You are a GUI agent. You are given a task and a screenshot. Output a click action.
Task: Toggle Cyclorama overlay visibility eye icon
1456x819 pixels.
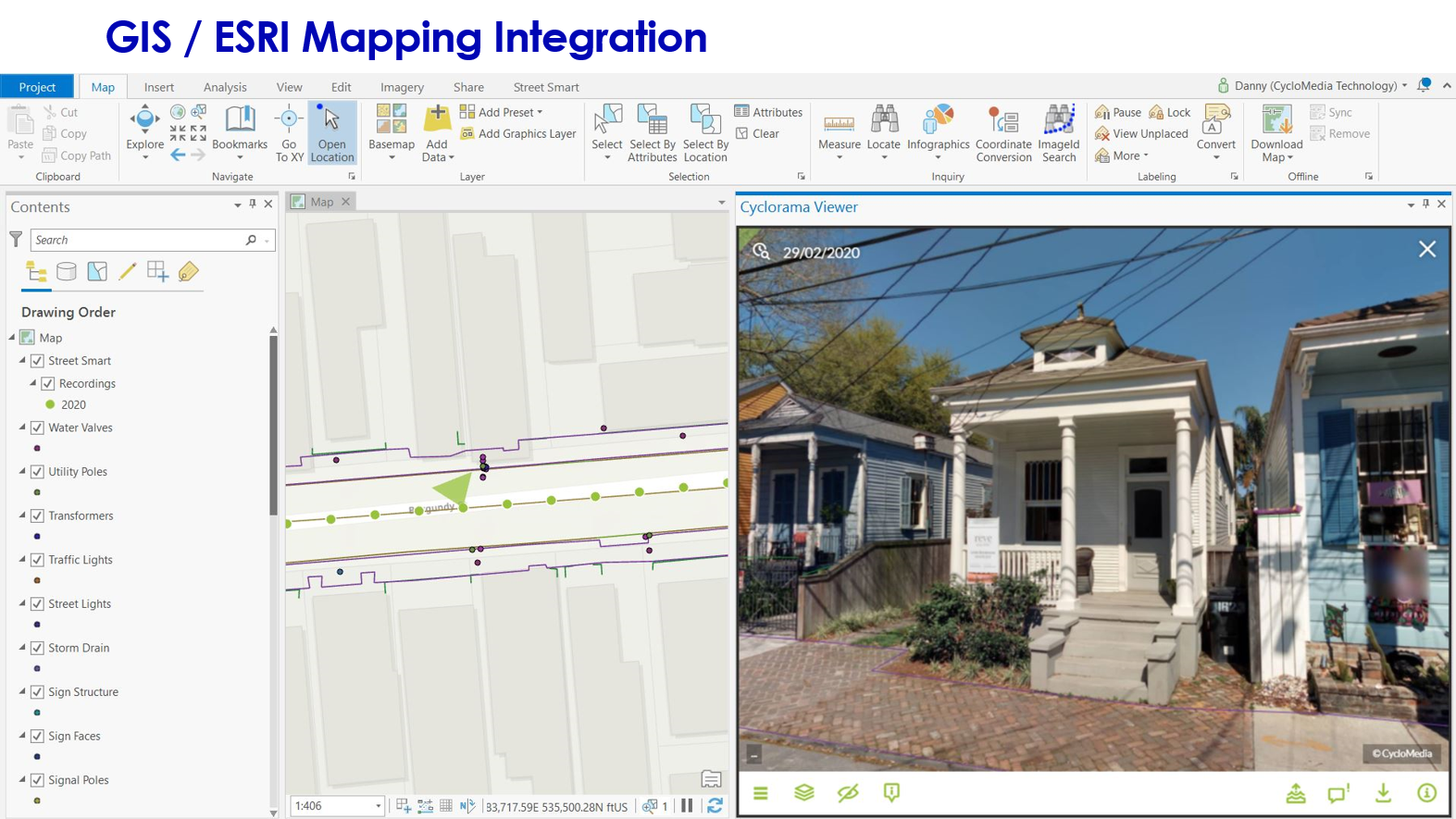[x=848, y=793]
